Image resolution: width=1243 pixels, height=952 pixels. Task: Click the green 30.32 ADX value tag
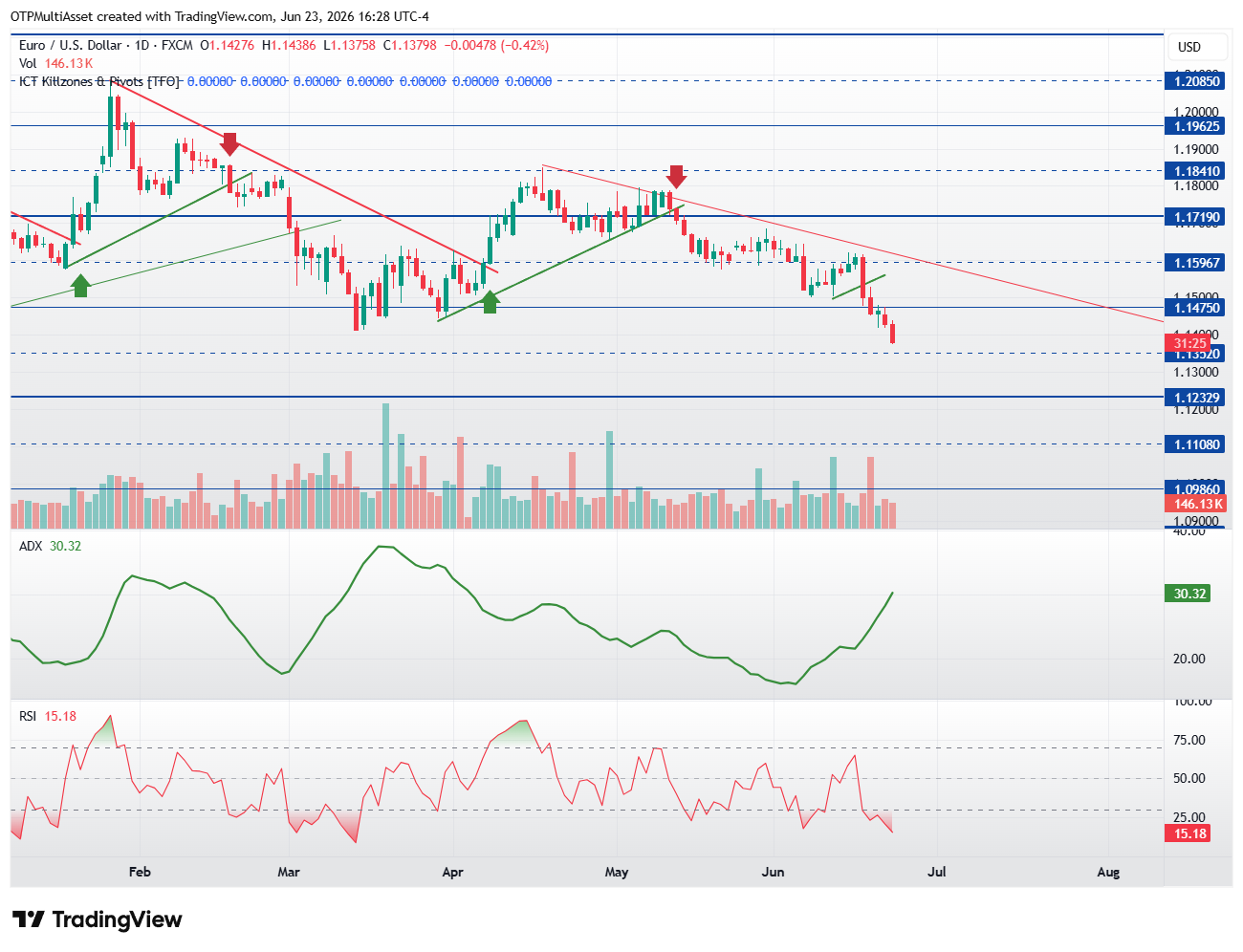click(x=1188, y=594)
